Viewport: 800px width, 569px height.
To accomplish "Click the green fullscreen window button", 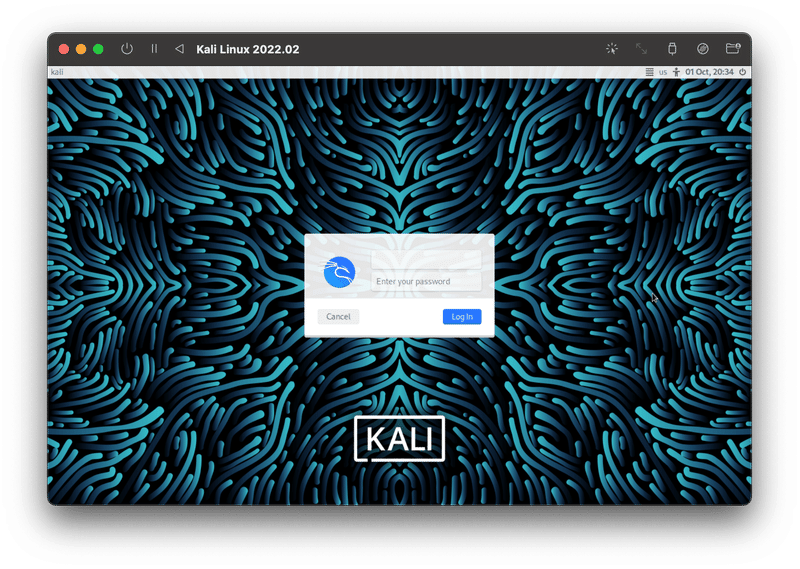I will click(98, 49).
